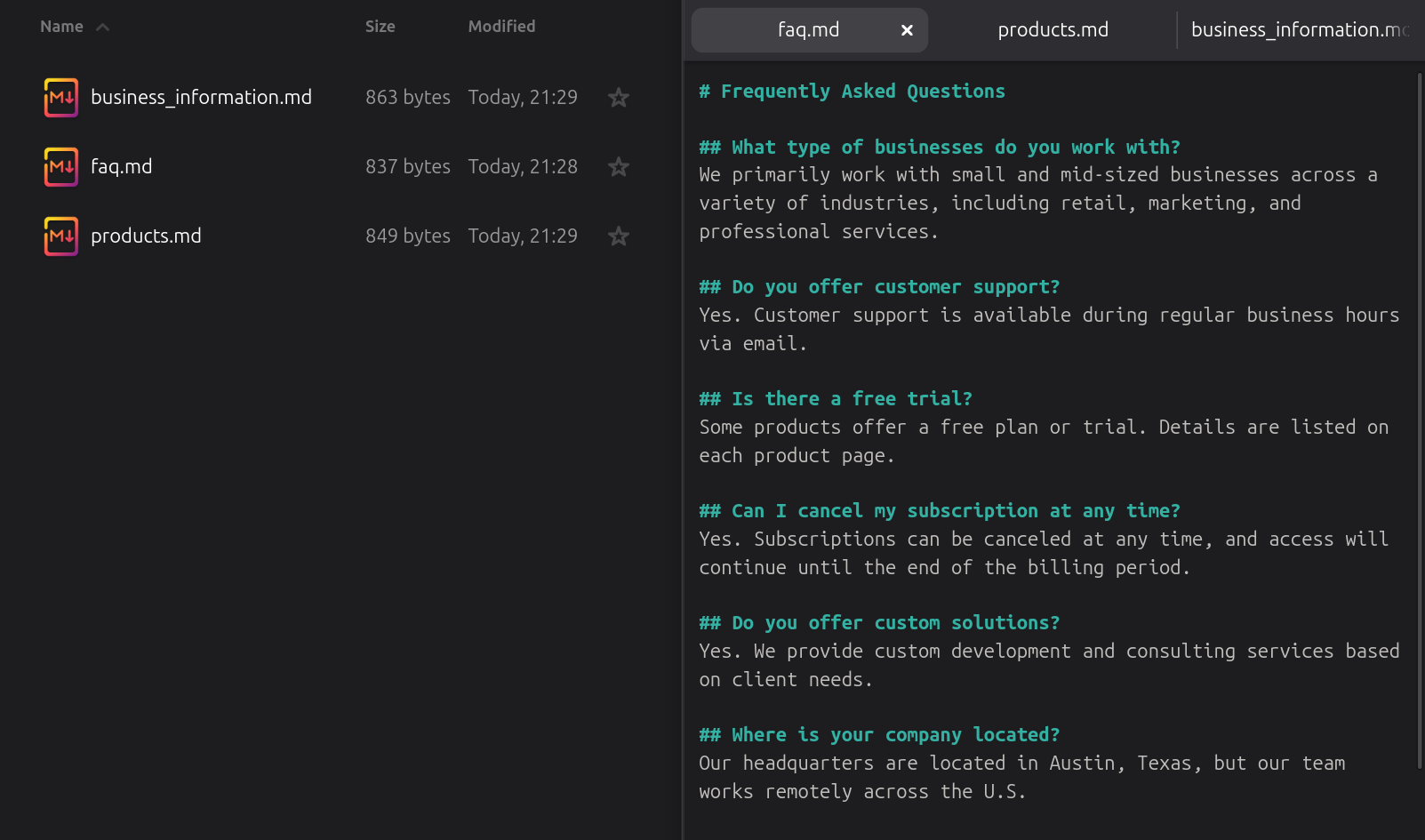Close the faq.md tab

pyautogui.click(x=906, y=29)
